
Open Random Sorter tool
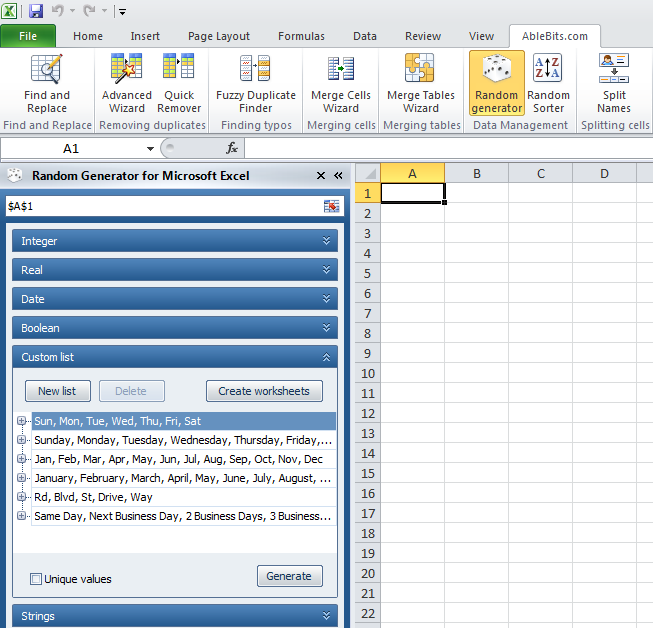click(x=548, y=84)
